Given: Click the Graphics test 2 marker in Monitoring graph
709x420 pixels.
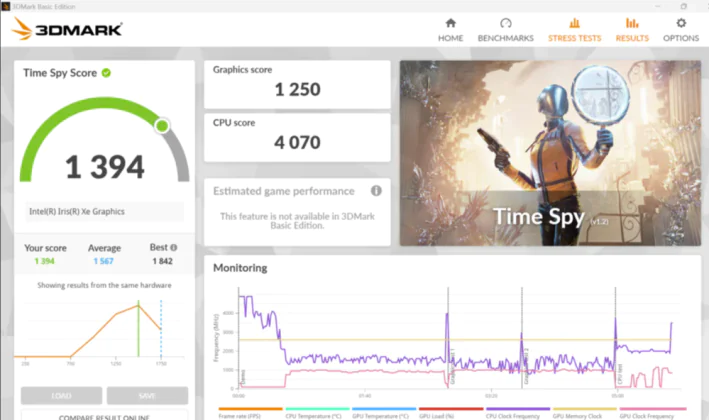Looking at the screenshot, I should (522, 338).
